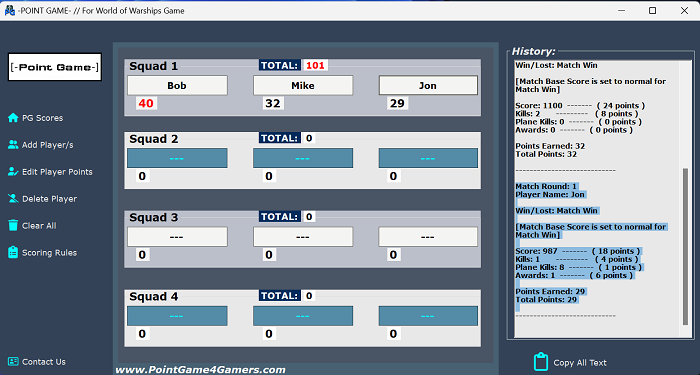Viewport: 700px width, 375px height.
Task: Click 'Total Points: 32' in History
Action: pos(546,154)
